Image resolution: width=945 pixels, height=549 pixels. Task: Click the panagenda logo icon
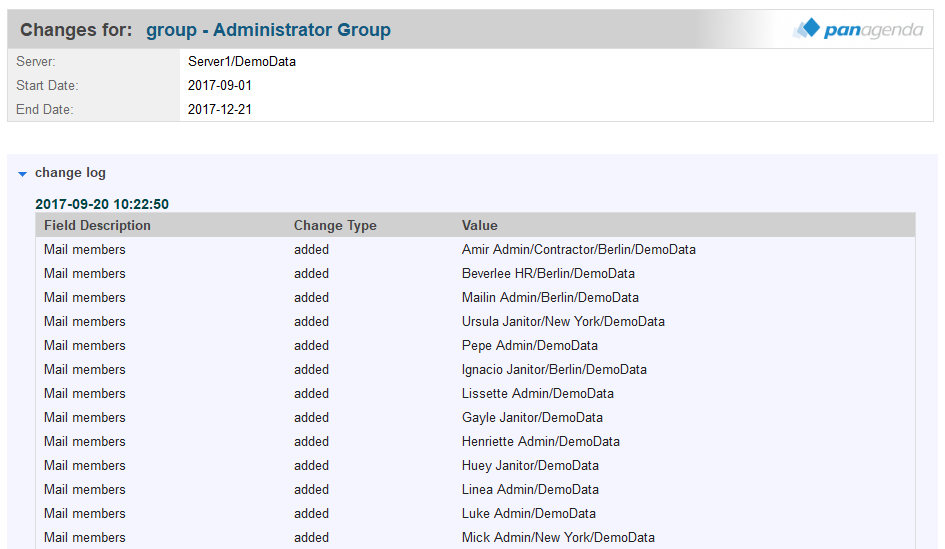point(806,29)
